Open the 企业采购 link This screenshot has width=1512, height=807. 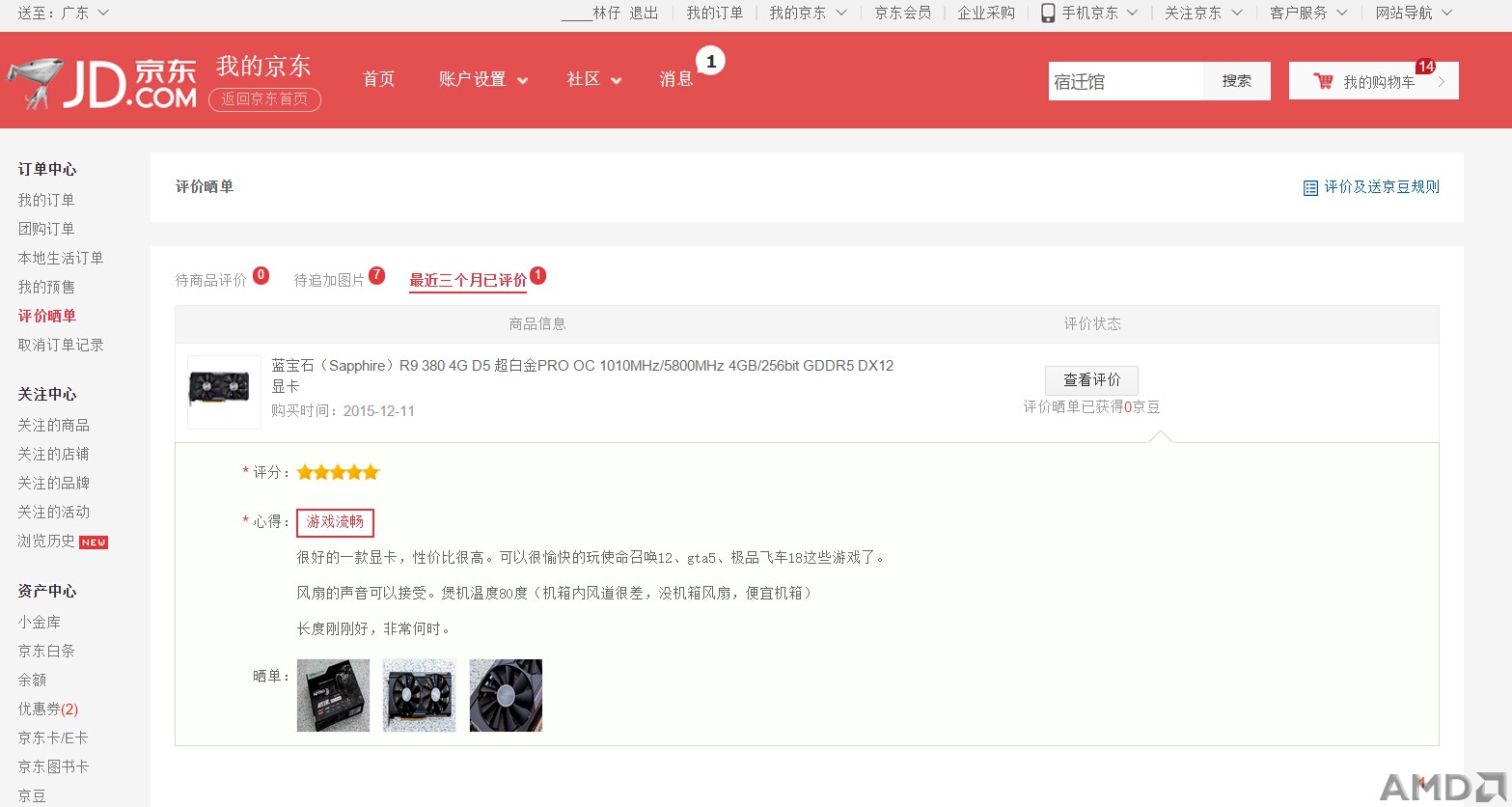pyautogui.click(x=986, y=13)
